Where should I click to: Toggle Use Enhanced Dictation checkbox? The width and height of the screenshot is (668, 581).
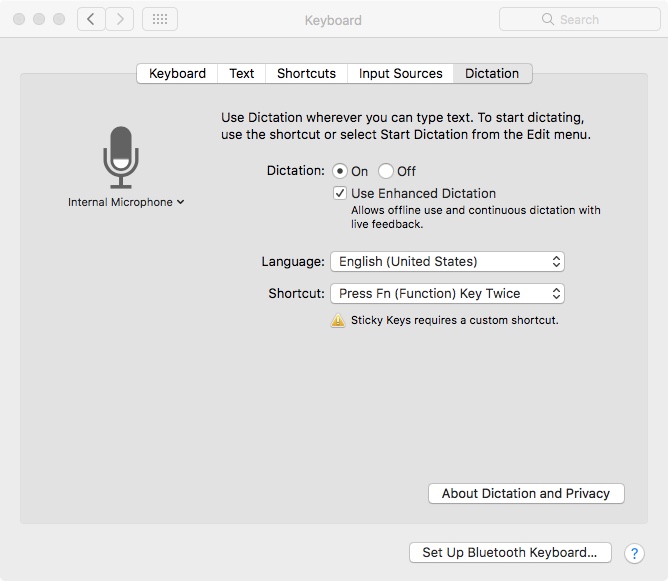pos(340,193)
